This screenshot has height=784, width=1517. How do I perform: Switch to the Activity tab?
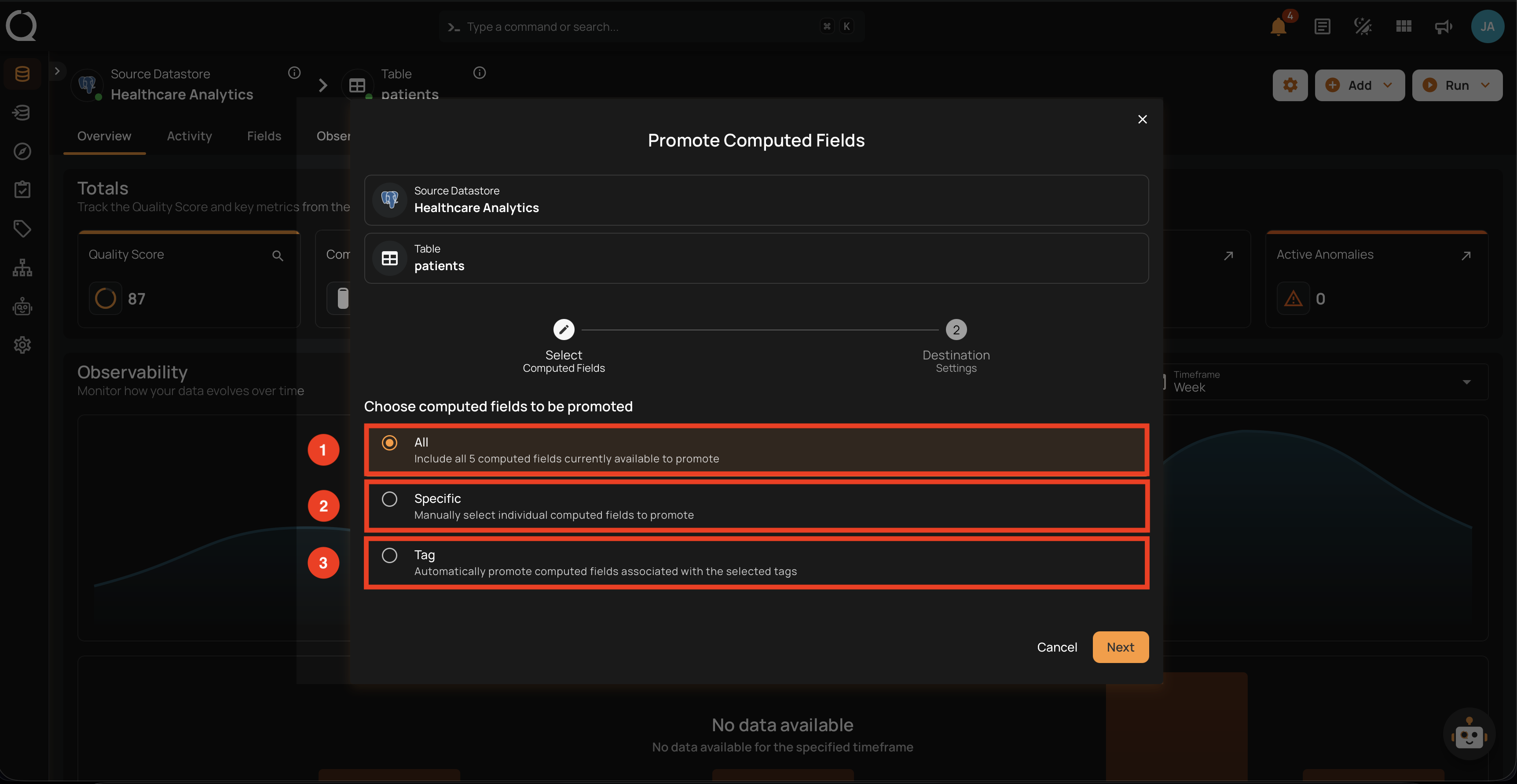coord(189,136)
